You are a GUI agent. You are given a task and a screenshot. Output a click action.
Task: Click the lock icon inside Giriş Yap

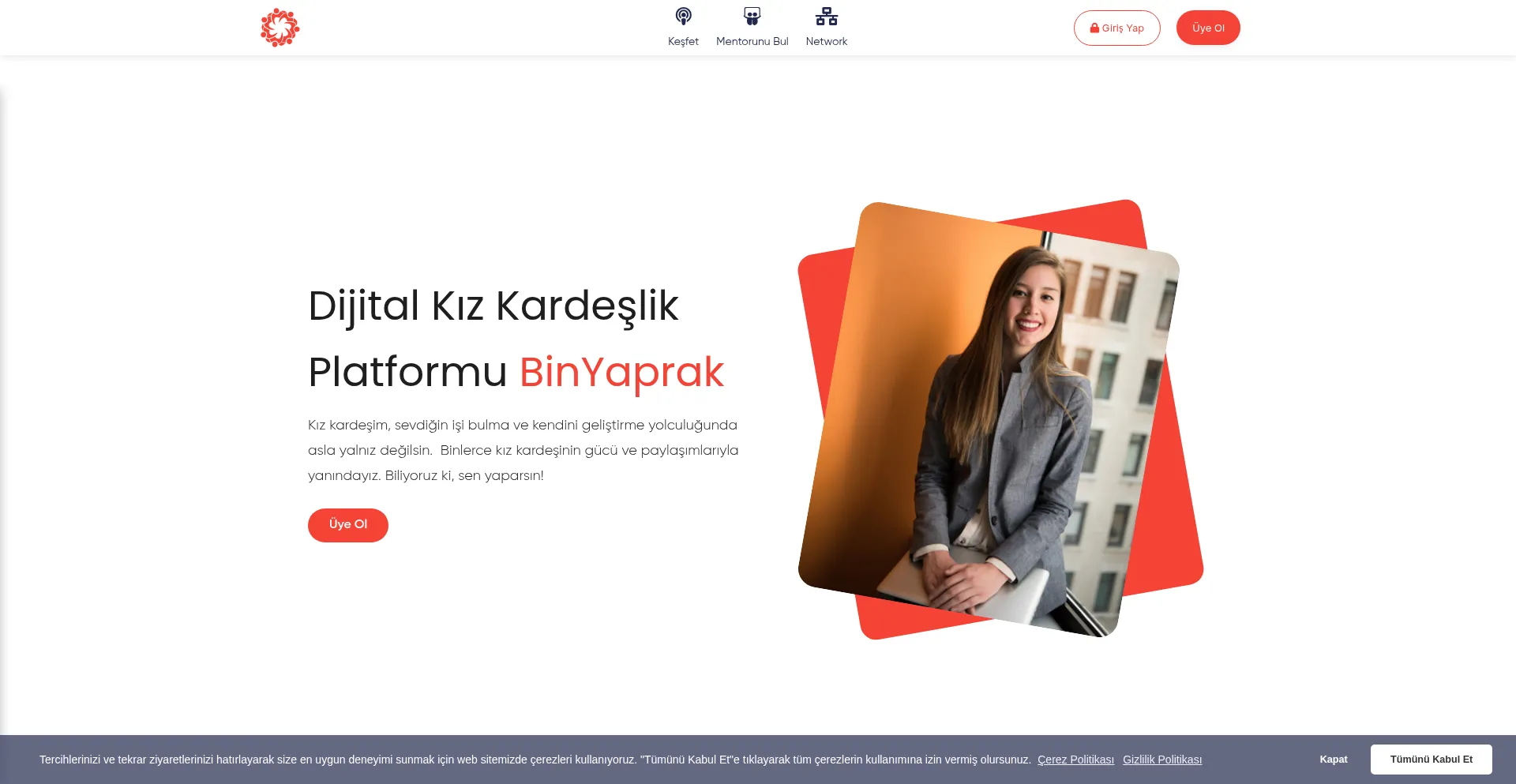(1094, 28)
